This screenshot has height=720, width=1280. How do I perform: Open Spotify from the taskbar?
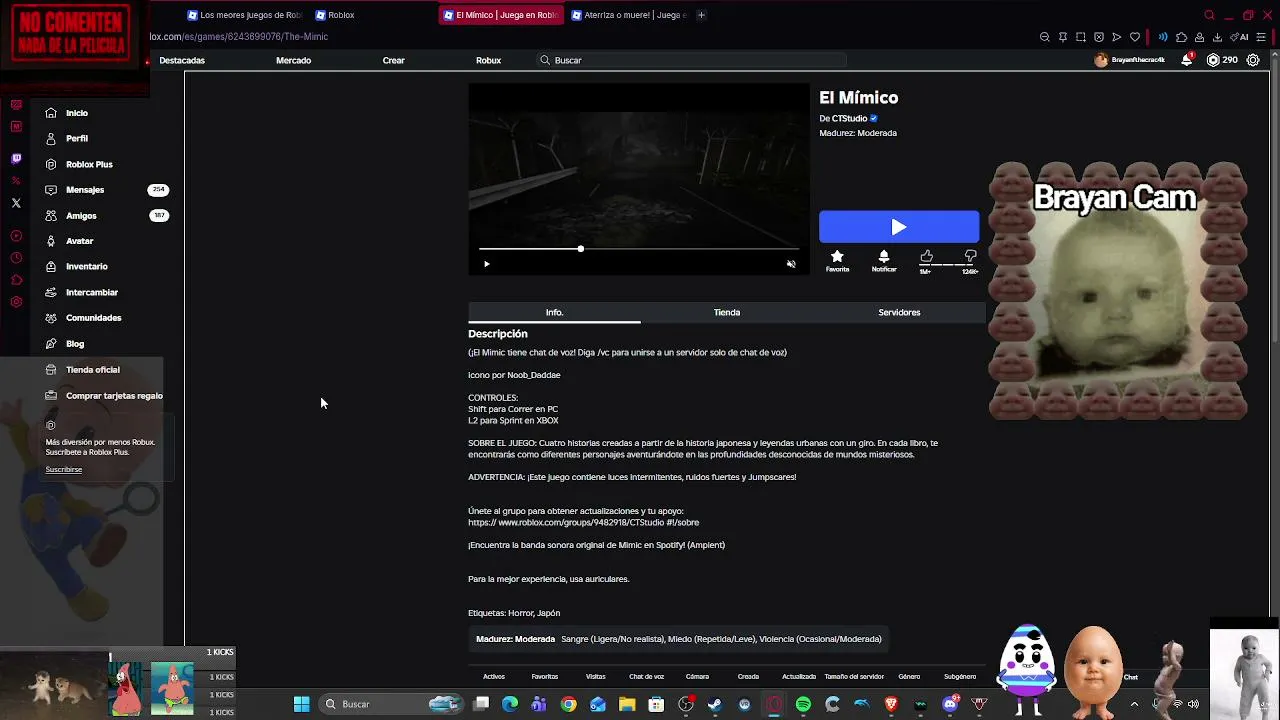803,704
